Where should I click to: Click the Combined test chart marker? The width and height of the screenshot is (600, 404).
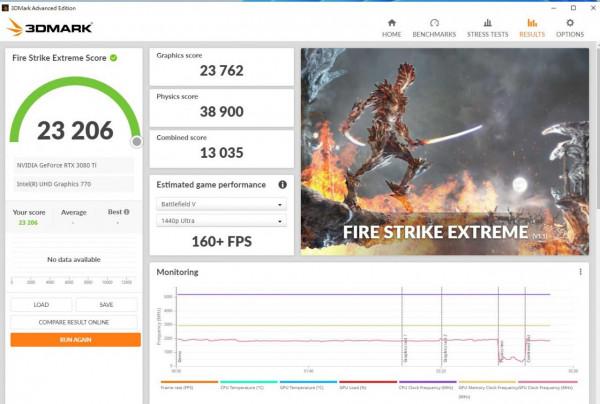pos(528,348)
